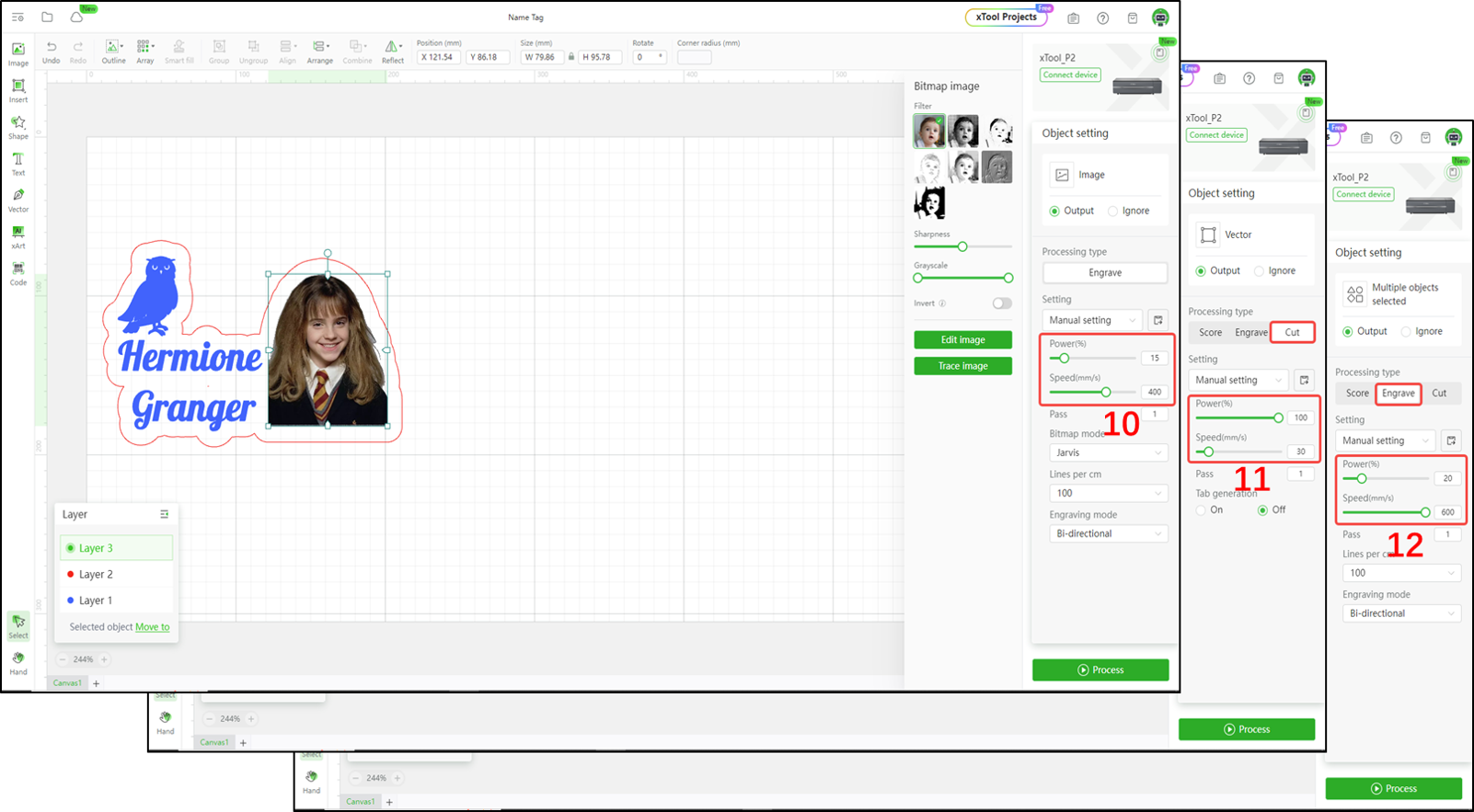
Task: Open Manual setting dropdown in middle window
Action: [x=1238, y=380]
